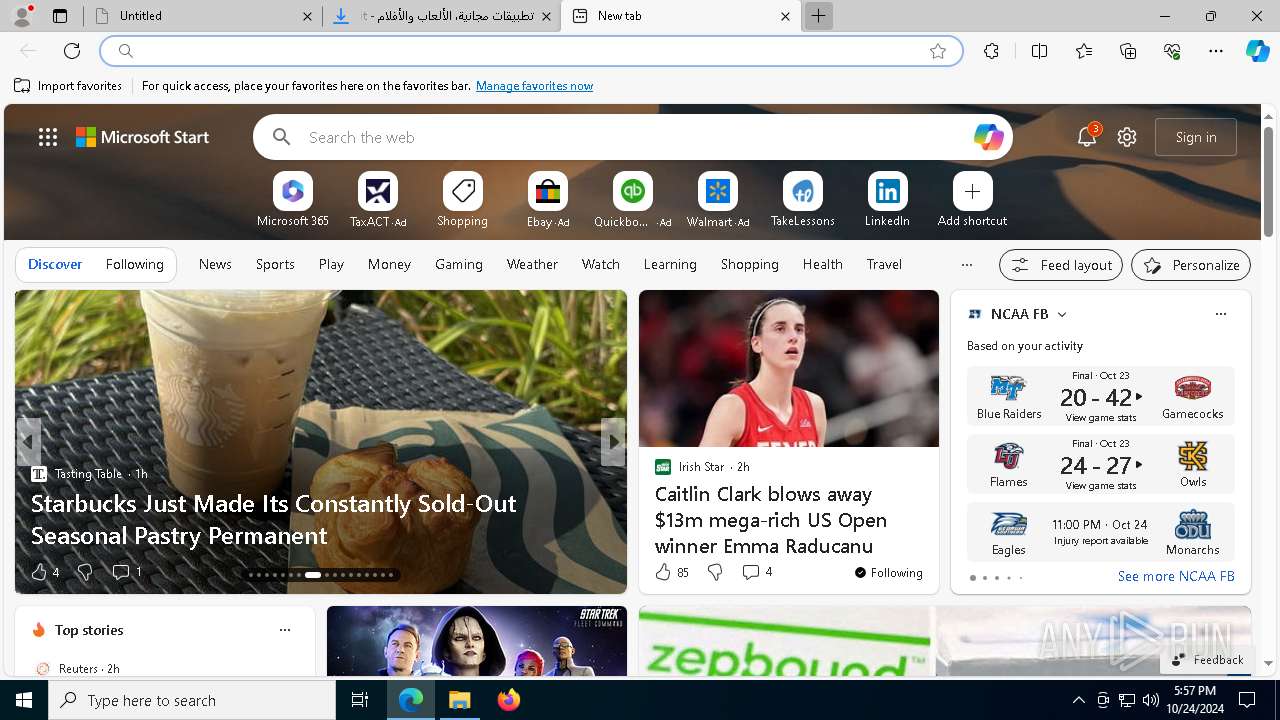Switch feed to Following
Screen dimensions: 1280x720
click(134, 264)
